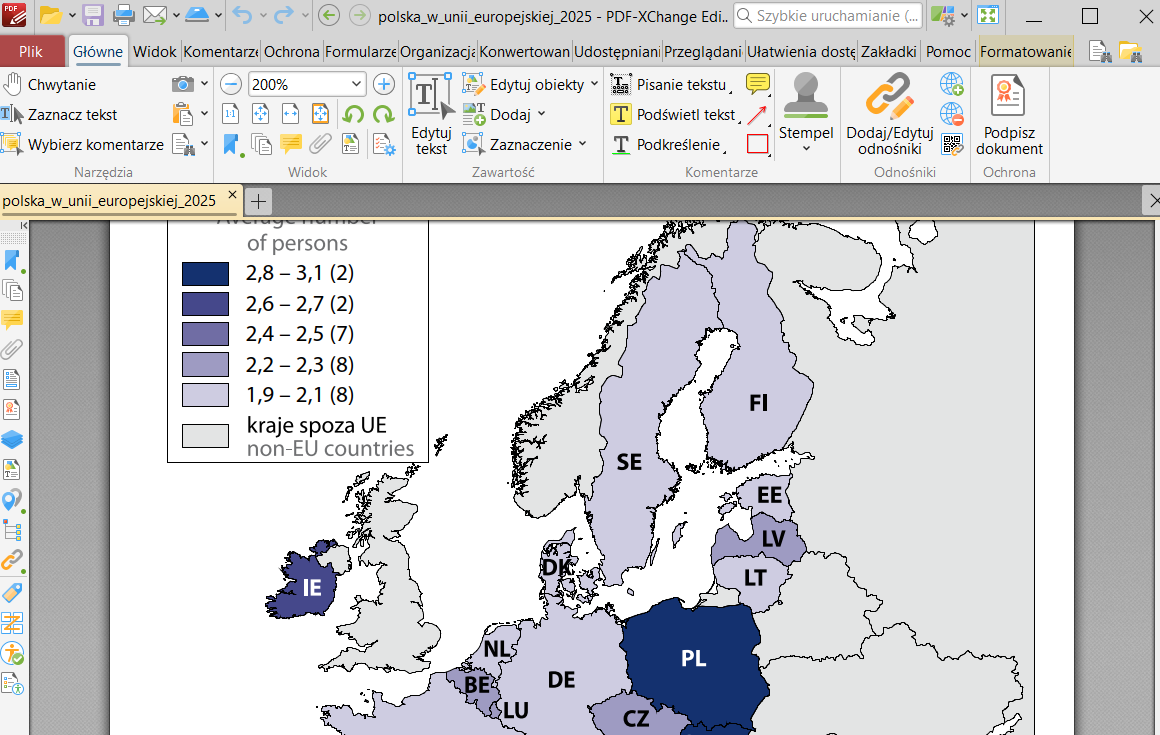Activate the Wybierz komentarze tool
This screenshot has height=735, width=1160.
tap(83, 144)
